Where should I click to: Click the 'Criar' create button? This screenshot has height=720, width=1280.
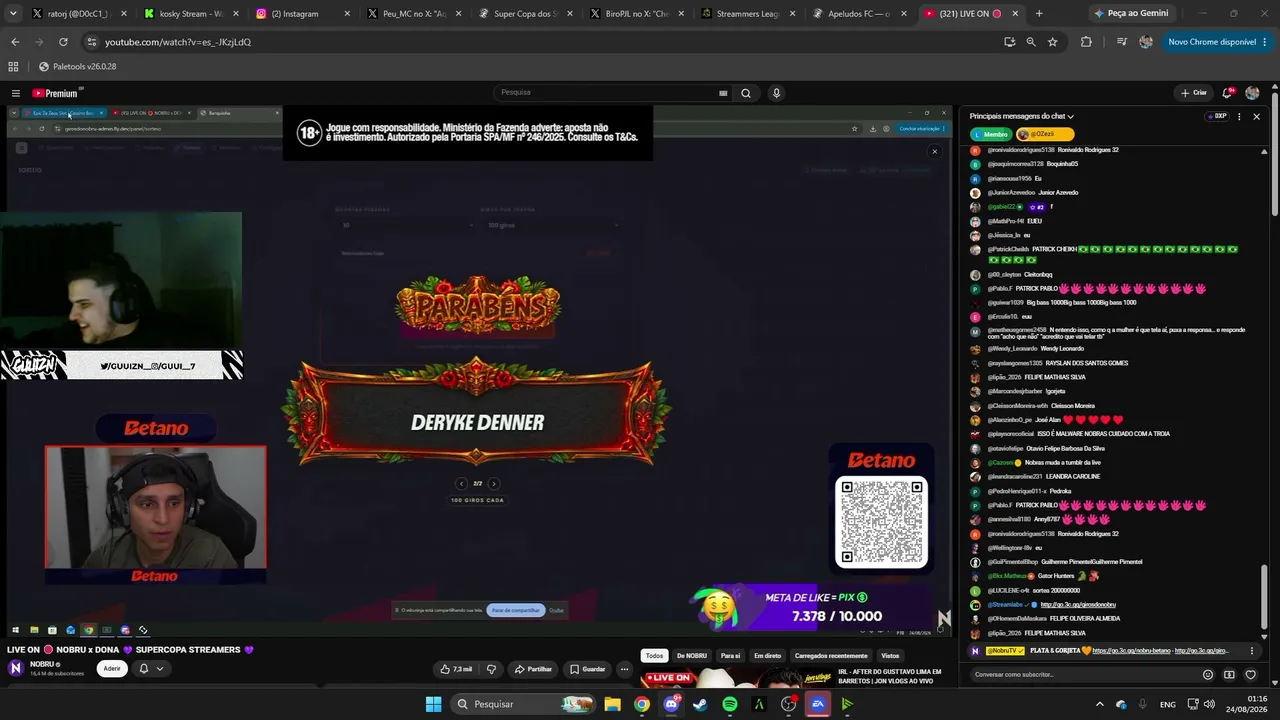point(1194,93)
